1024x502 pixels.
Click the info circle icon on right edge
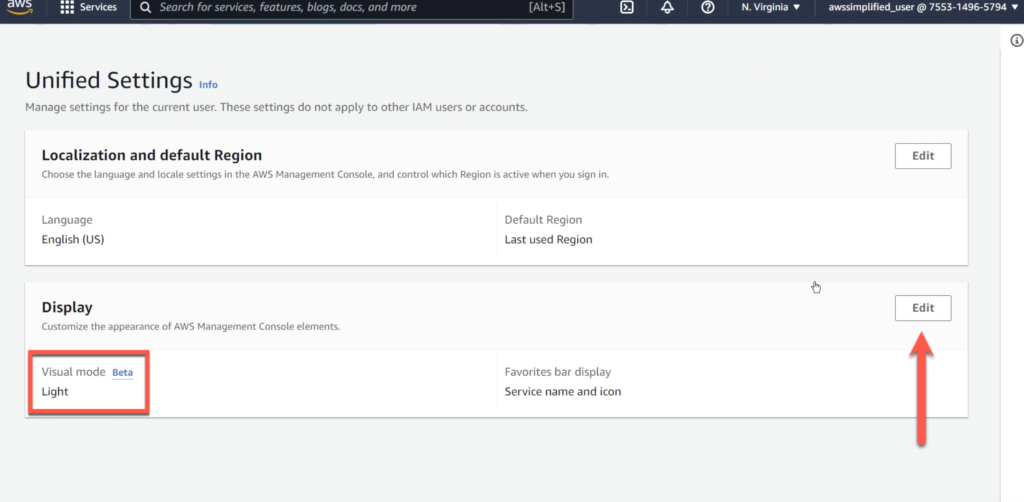pos(1017,41)
